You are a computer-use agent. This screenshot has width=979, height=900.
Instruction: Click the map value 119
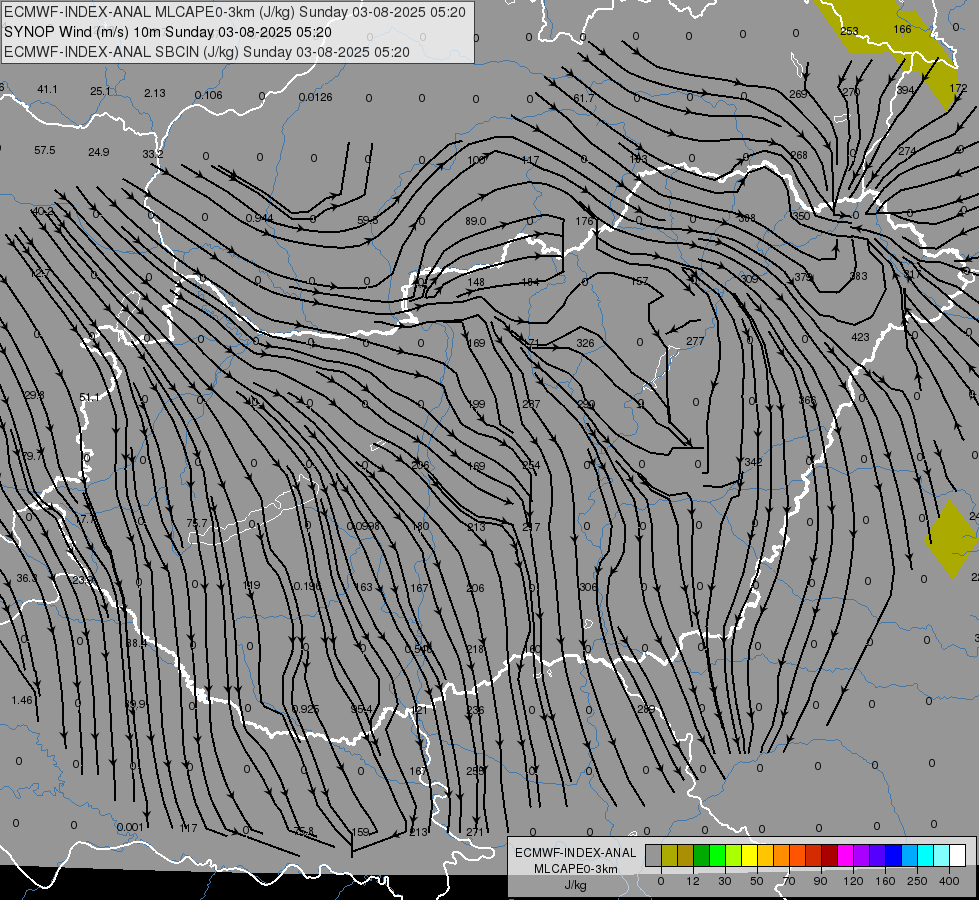tap(251, 585)
